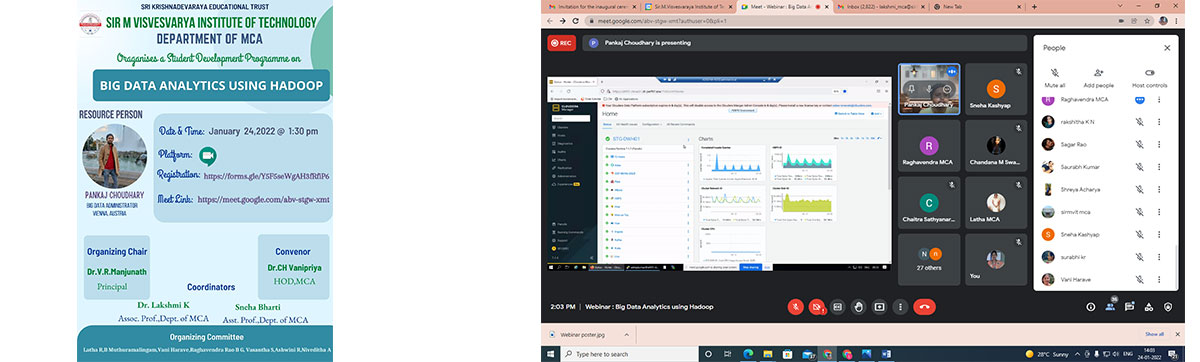Click the Chaitra Sathyanarayana participant tile
Viewport: 1200px width, 362px height.
[x=929, y=202]
